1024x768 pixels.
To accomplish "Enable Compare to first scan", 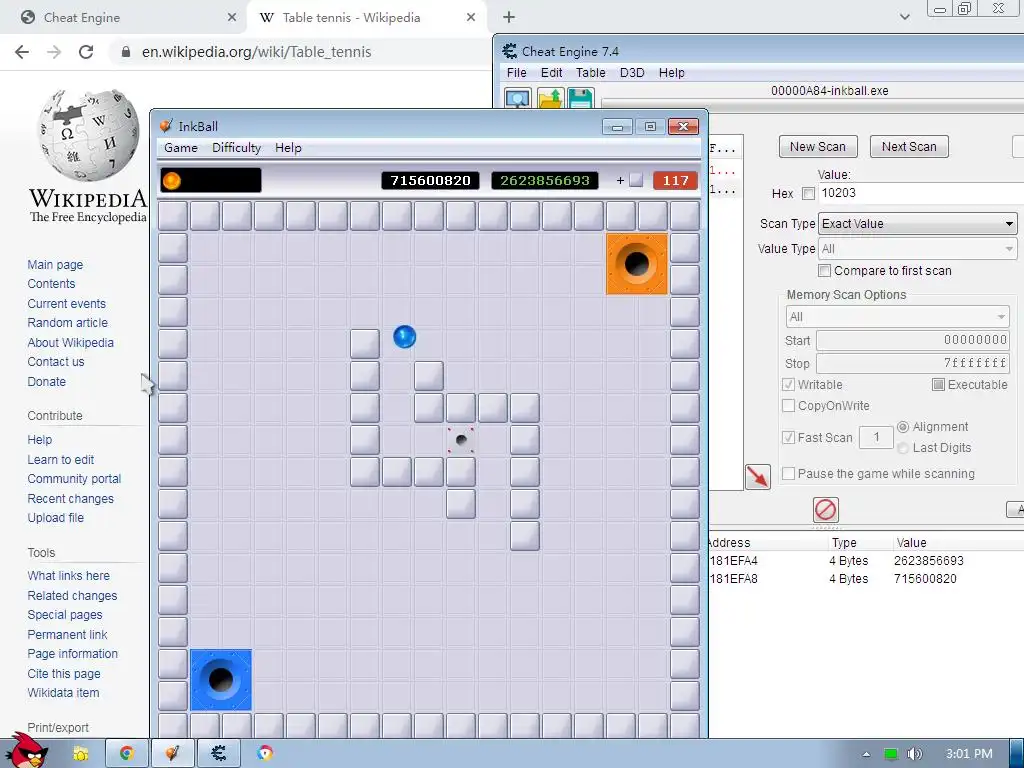I will [825, 270].
